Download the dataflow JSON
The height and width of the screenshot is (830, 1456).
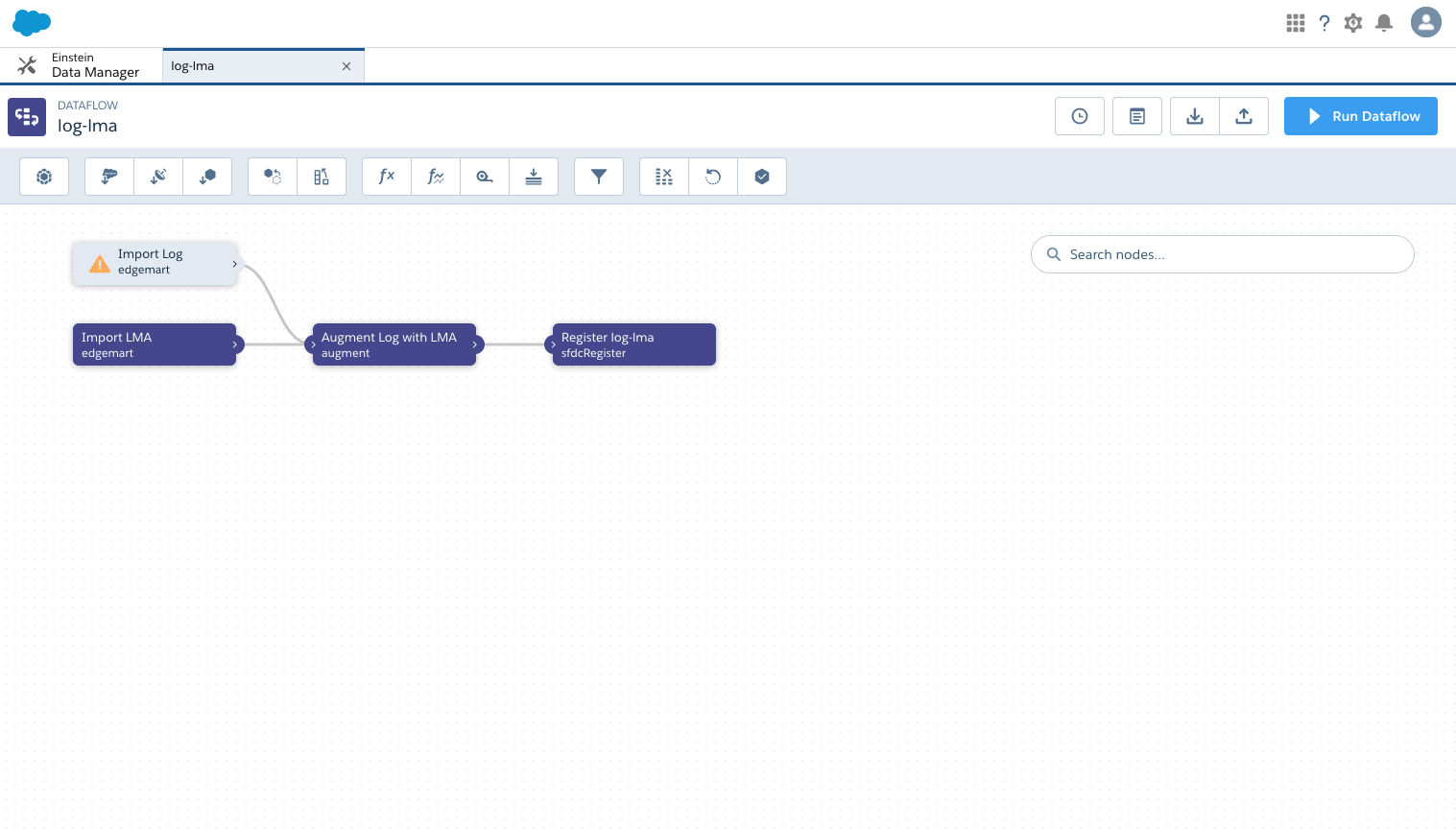pyautogui.click(x=1195, y=116)
